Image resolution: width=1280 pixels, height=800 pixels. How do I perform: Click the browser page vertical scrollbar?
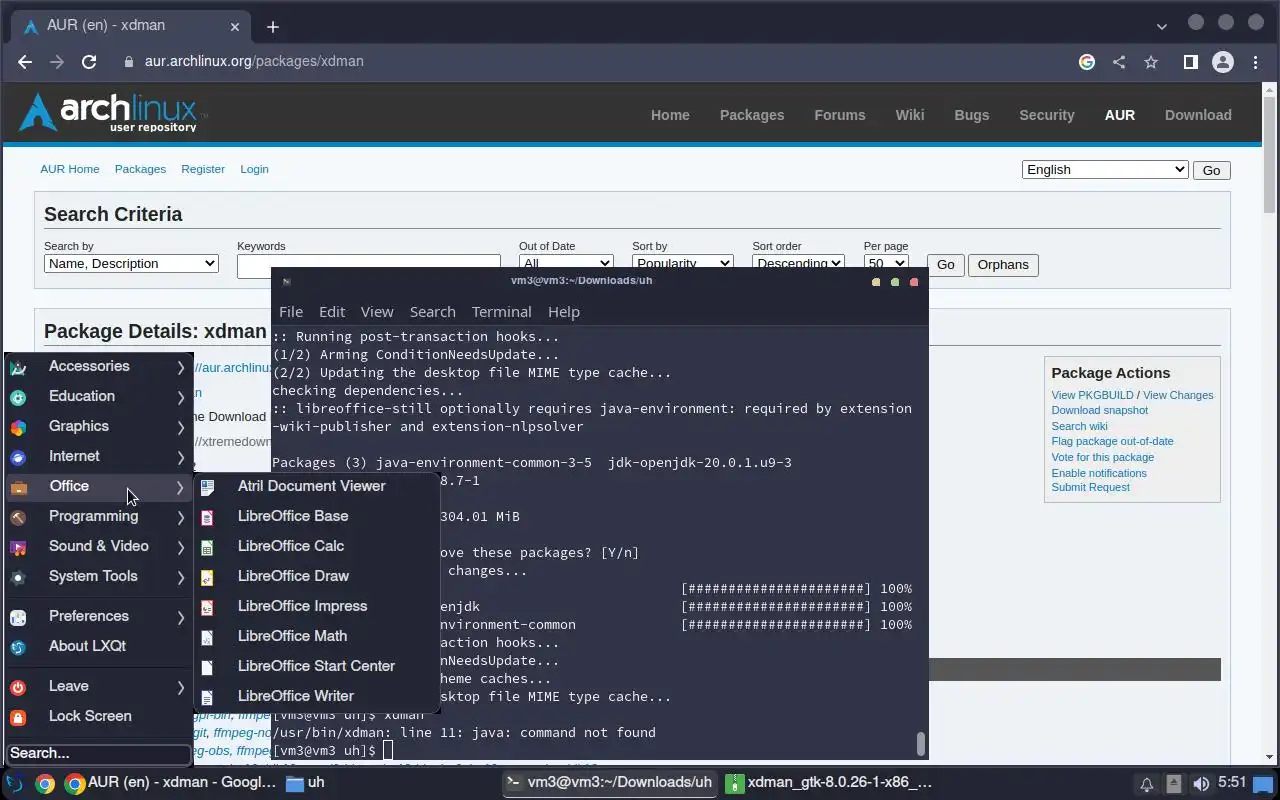pyautogui.click(x=1270, y=155)
